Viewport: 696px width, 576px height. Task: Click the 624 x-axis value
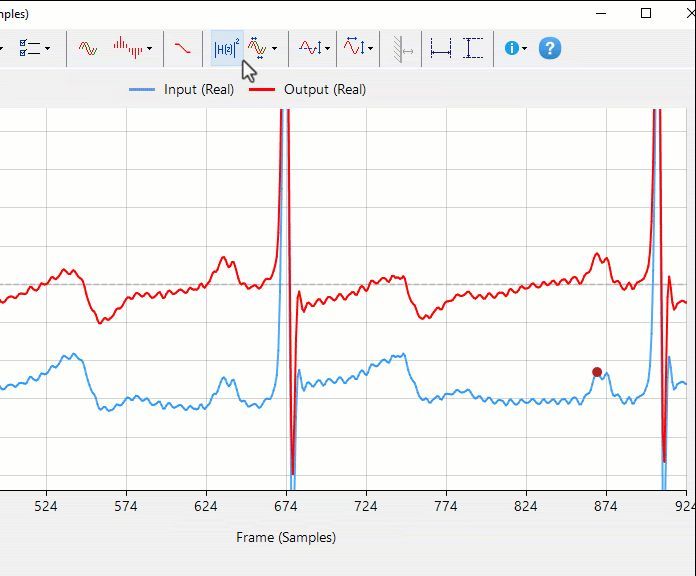206,506
